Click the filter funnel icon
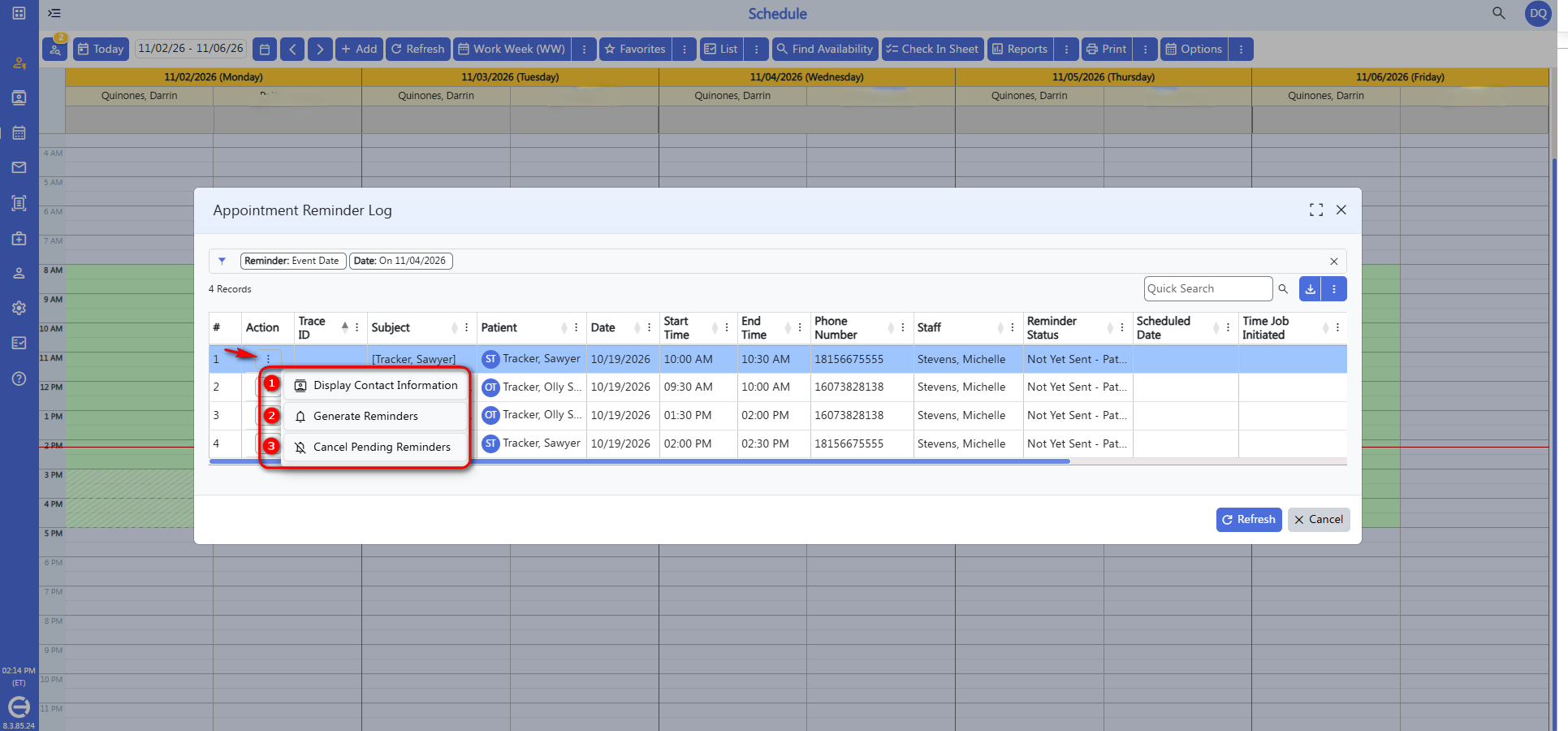The width and height of the screenshot is (1568, 731). pyautogui.click(x=222, y=261)
